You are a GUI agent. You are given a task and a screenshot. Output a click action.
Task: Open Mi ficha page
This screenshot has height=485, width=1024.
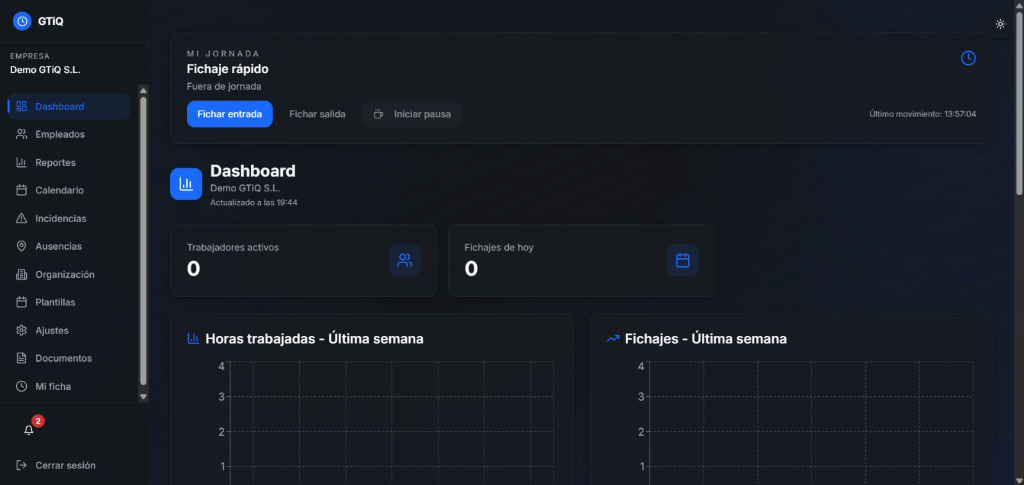tap(69, 386)
